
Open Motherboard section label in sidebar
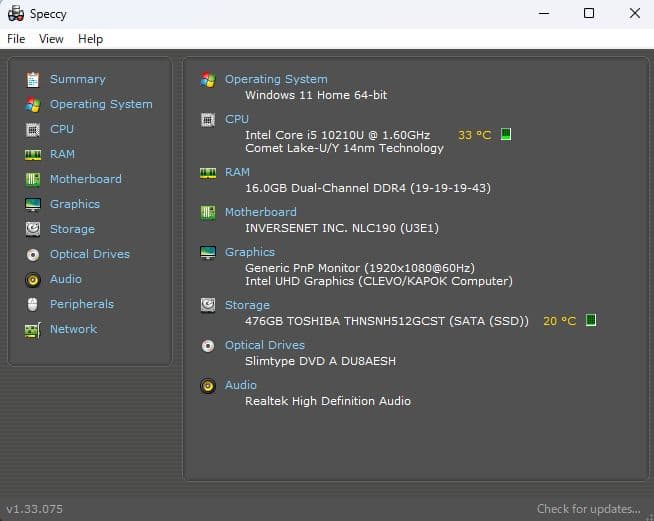86,179
